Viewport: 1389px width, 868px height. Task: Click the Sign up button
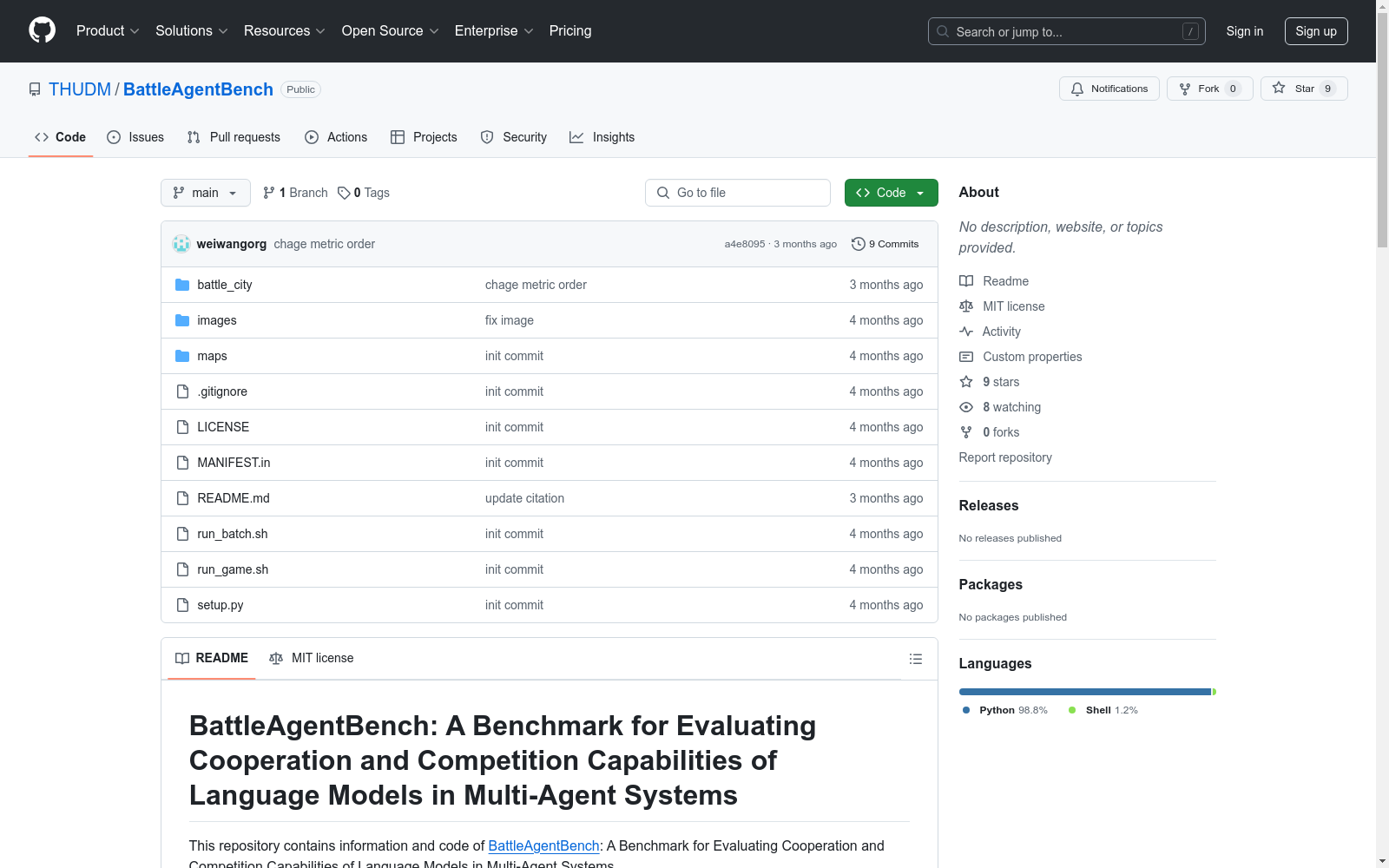click(x=1316, y=31)
